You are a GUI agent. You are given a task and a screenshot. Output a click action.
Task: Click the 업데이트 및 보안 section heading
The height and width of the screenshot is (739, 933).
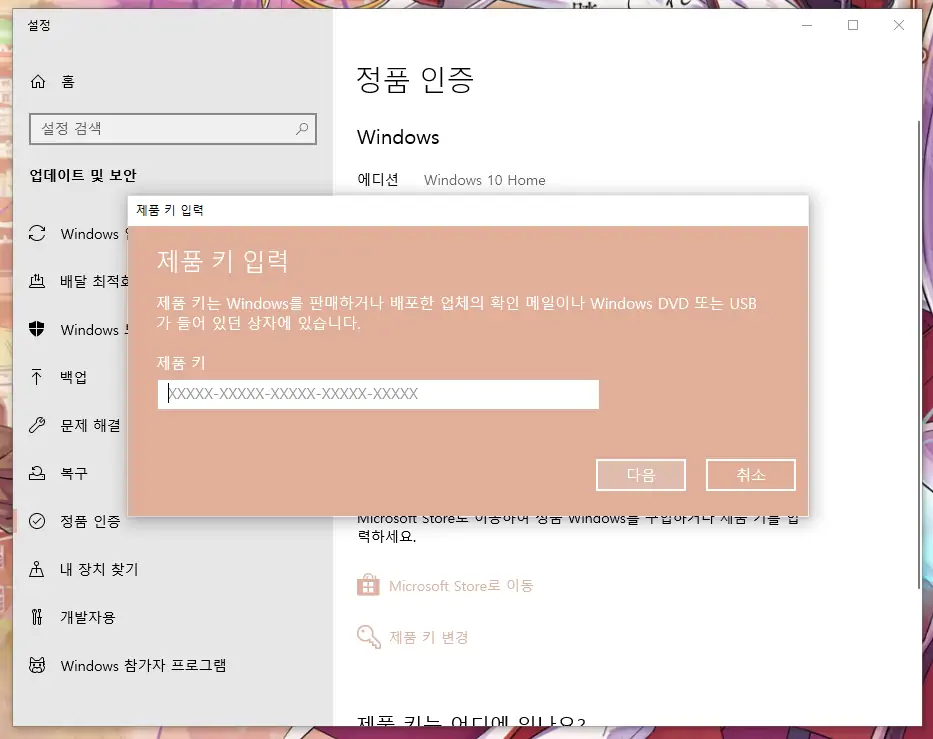[x=83, y=175]
